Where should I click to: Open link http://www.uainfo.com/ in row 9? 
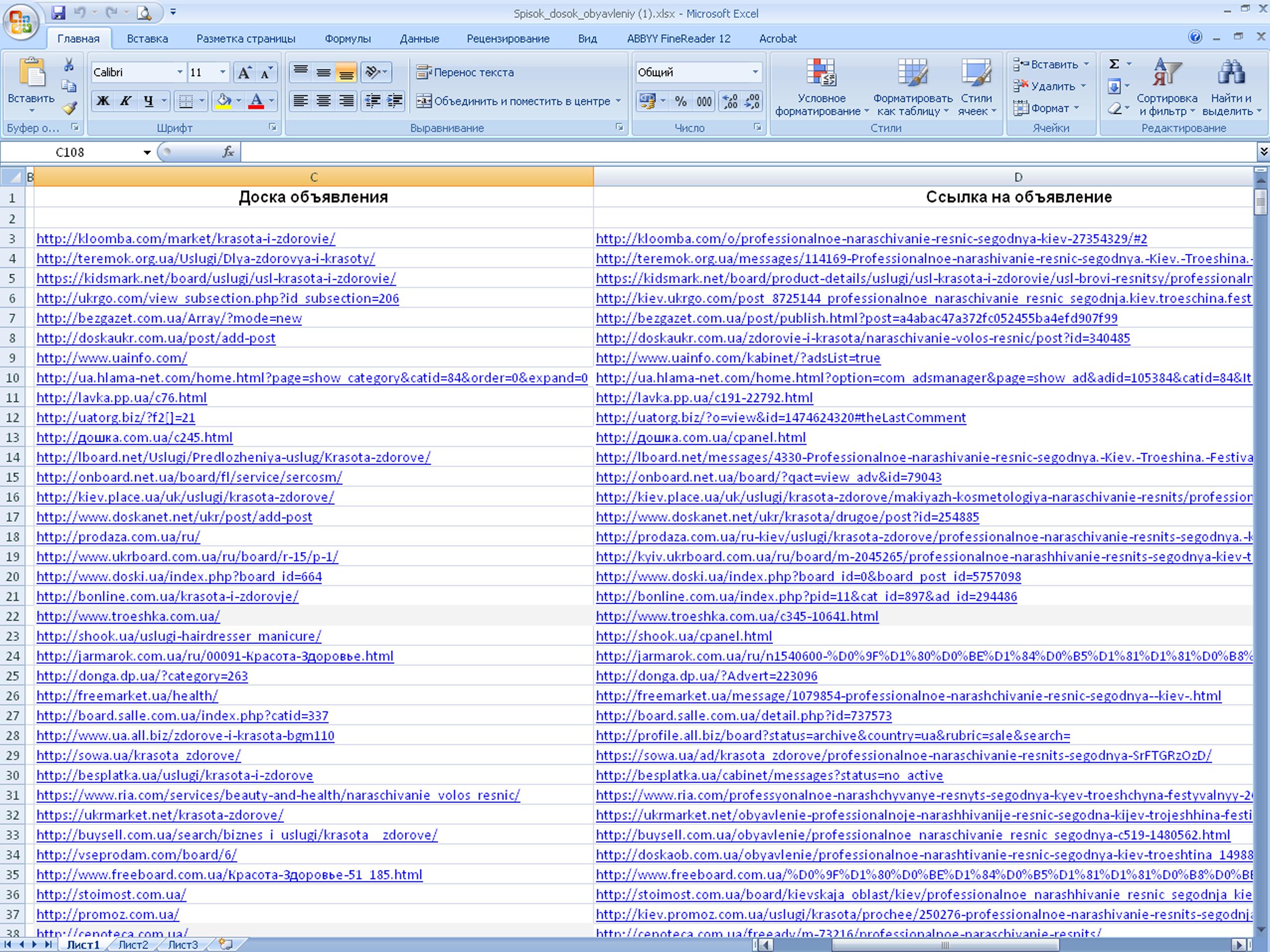point(111,358)
